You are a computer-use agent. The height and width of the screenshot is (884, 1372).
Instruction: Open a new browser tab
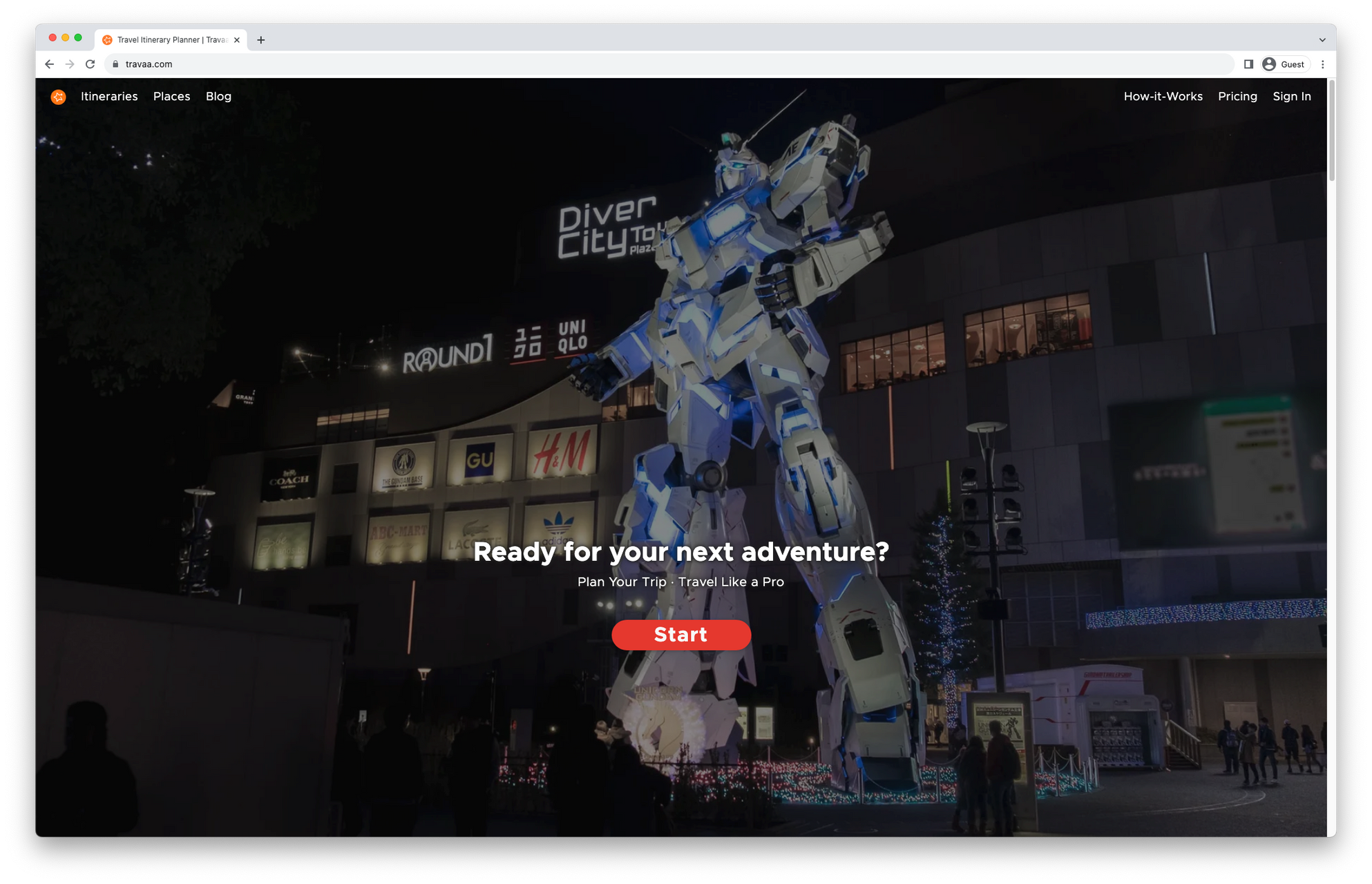pos(260,40)
